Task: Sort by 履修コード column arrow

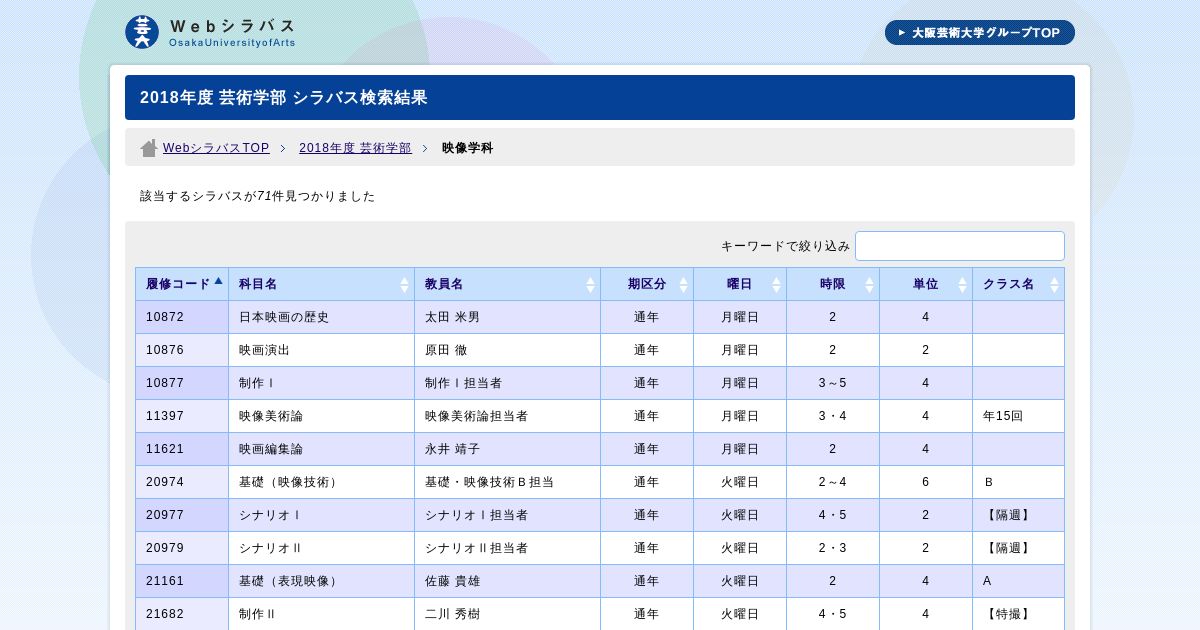Action: 218,281
